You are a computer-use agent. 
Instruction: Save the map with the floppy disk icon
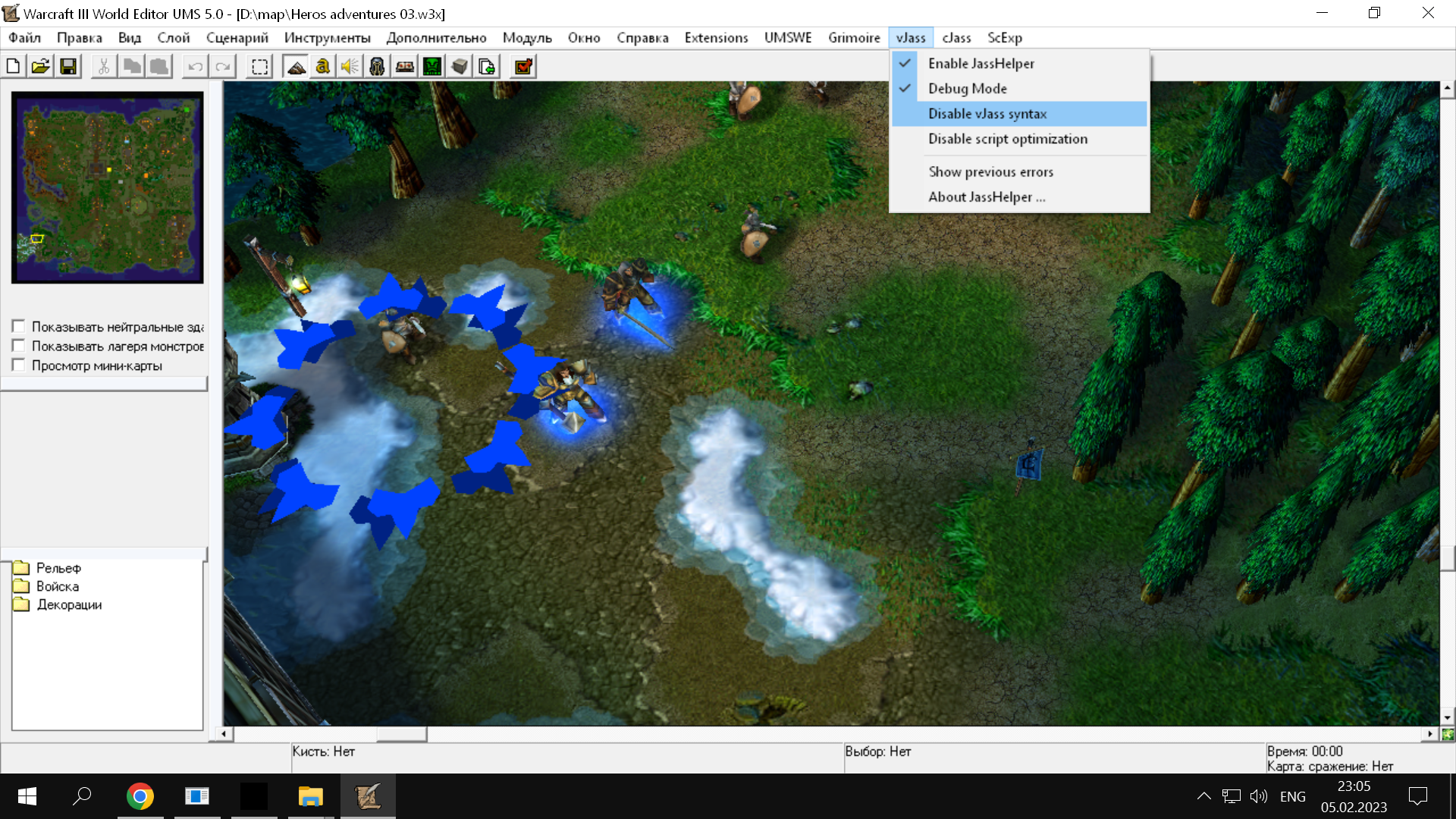click(68, 67)
